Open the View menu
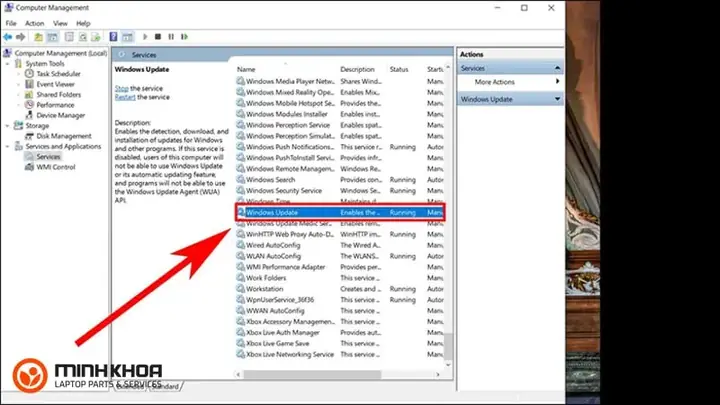This screenshot has height=405, width=720. tap(60, 23)
